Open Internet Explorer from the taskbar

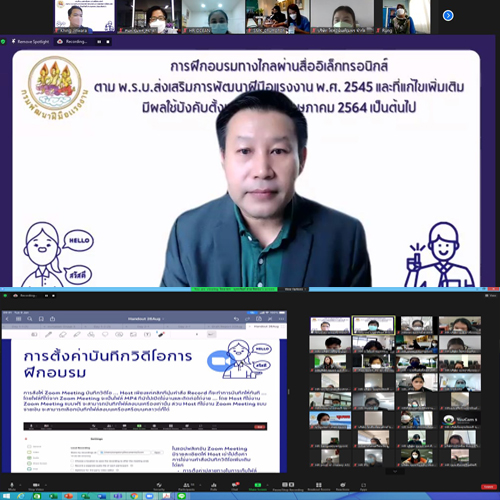[x=21, y=496]
